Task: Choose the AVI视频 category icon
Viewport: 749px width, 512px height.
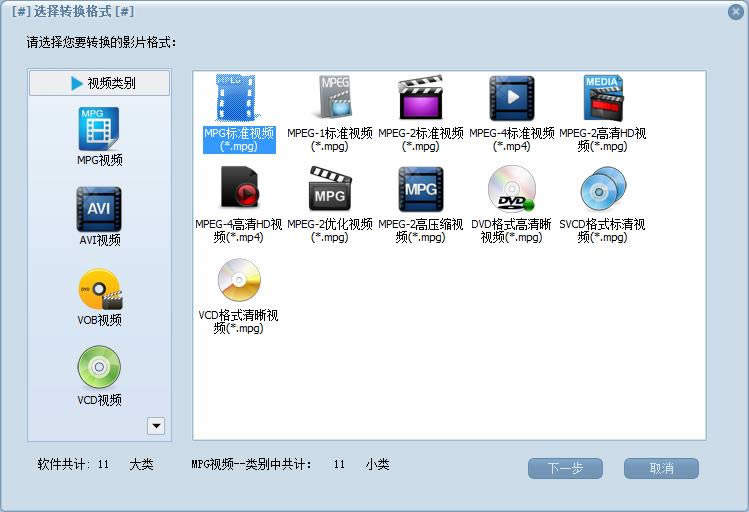Action: pyautogui.click(x=99, y=209)
